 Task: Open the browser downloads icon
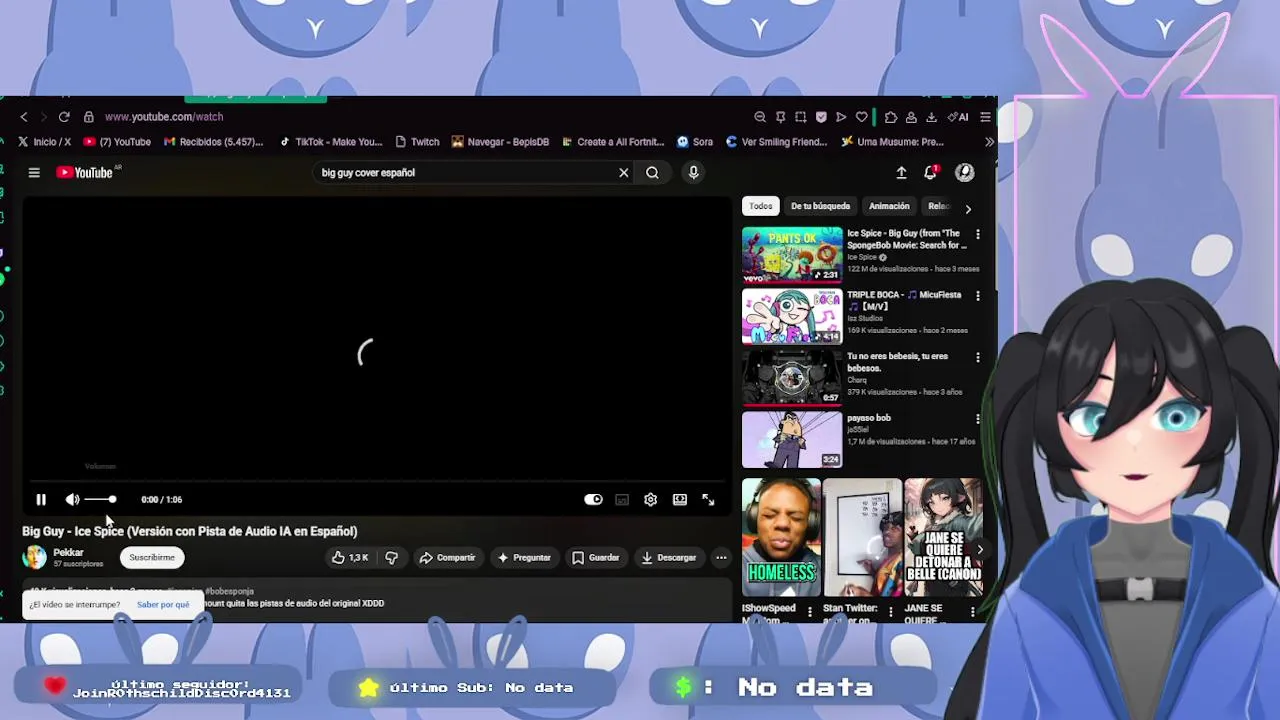(x=931, y=117)
